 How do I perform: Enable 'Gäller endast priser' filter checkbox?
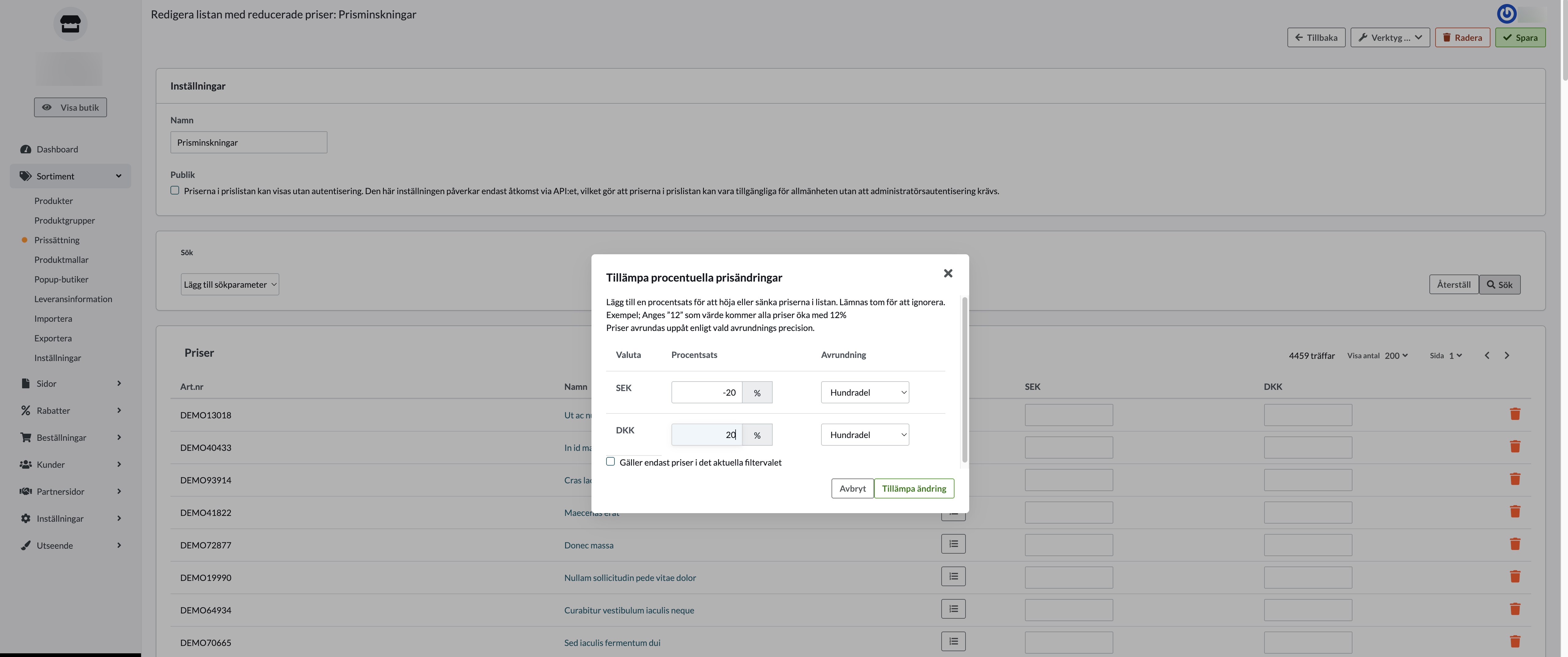pos(610,462)
